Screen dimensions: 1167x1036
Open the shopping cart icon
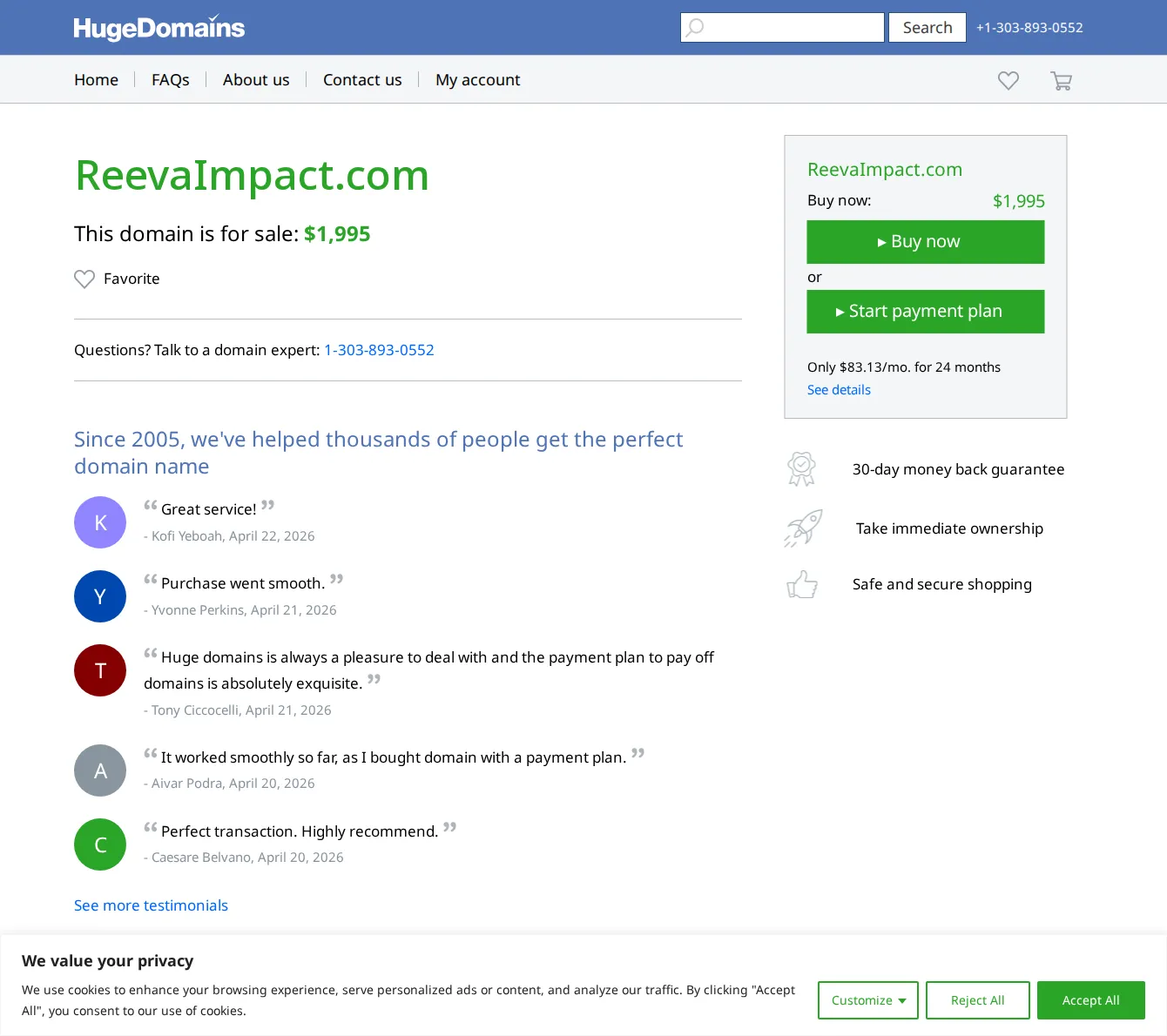(1061, 81)
